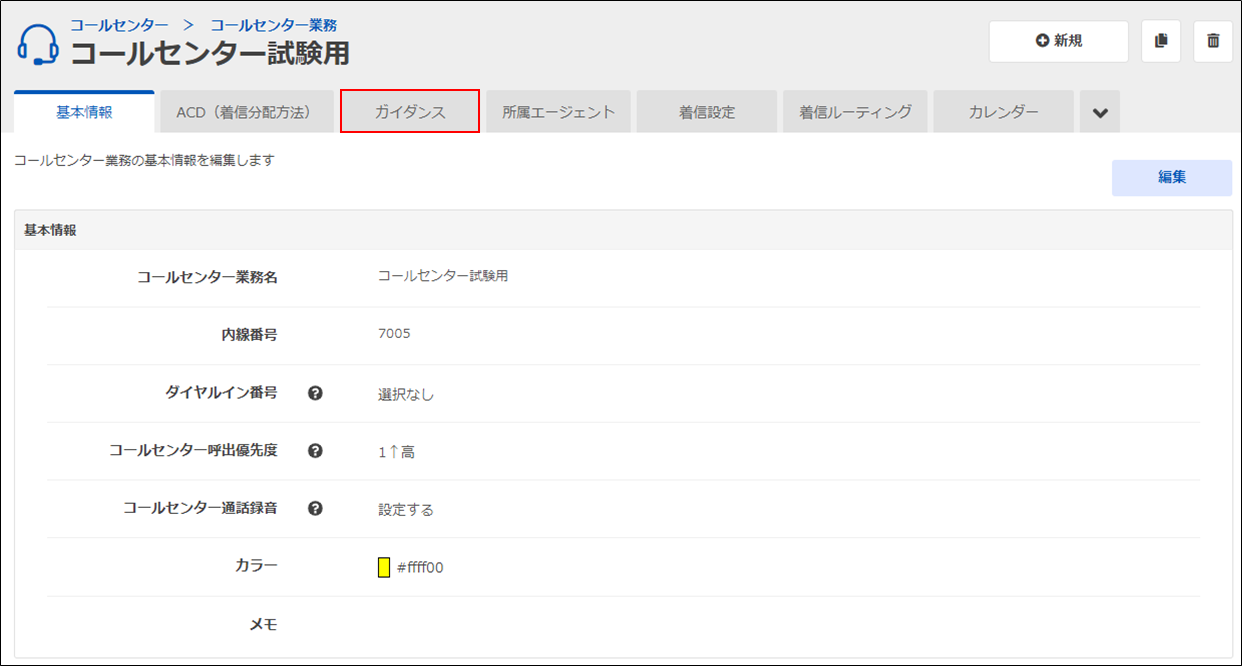Go to the カレンダー tab
Viewport: 1242px width, 666px height.
click(x=1004, y=112)
